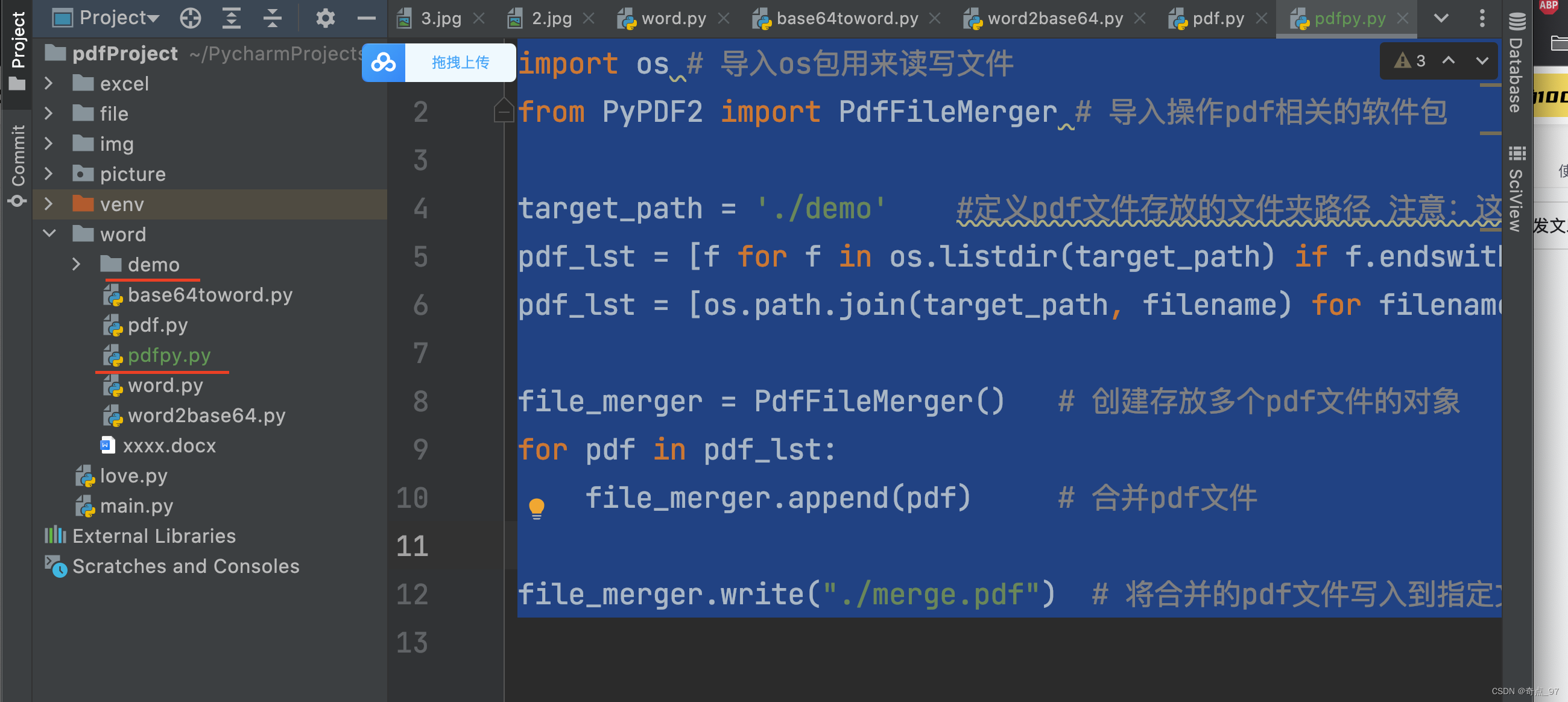Collapse the word folder
1568x702 pixels.
(x=49, y=234)
